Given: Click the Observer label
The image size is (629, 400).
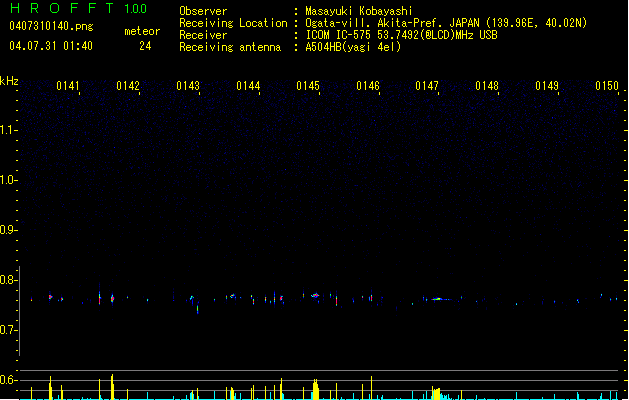Looking at the screenshot, I should pos(203,11).
